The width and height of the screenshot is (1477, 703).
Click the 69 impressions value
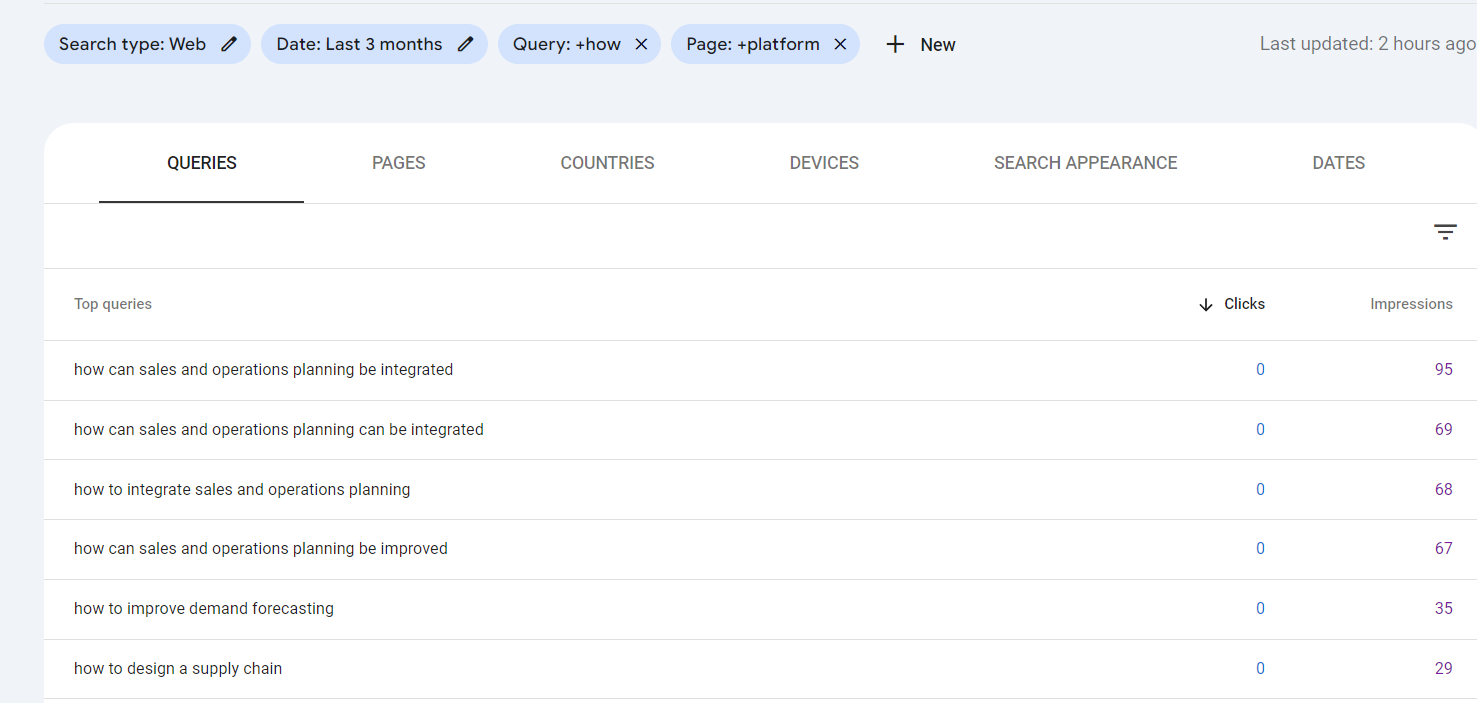tap(1443, 430)
